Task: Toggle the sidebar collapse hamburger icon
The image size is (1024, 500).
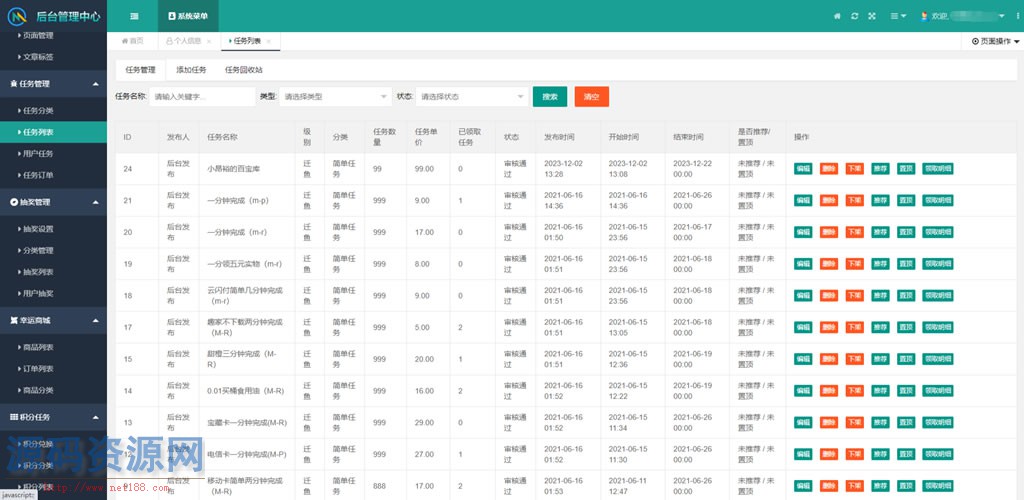Action: (134, 16)
